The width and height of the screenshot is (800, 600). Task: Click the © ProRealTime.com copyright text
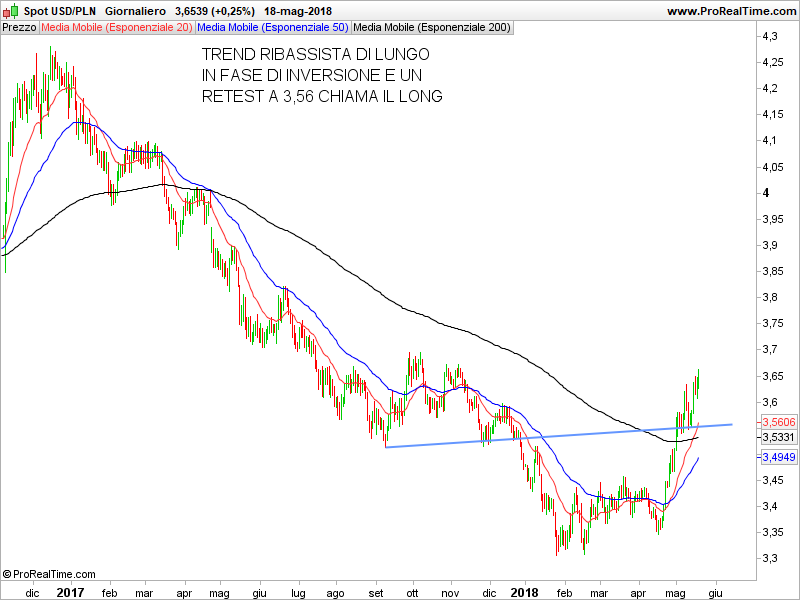coord(49,574)
